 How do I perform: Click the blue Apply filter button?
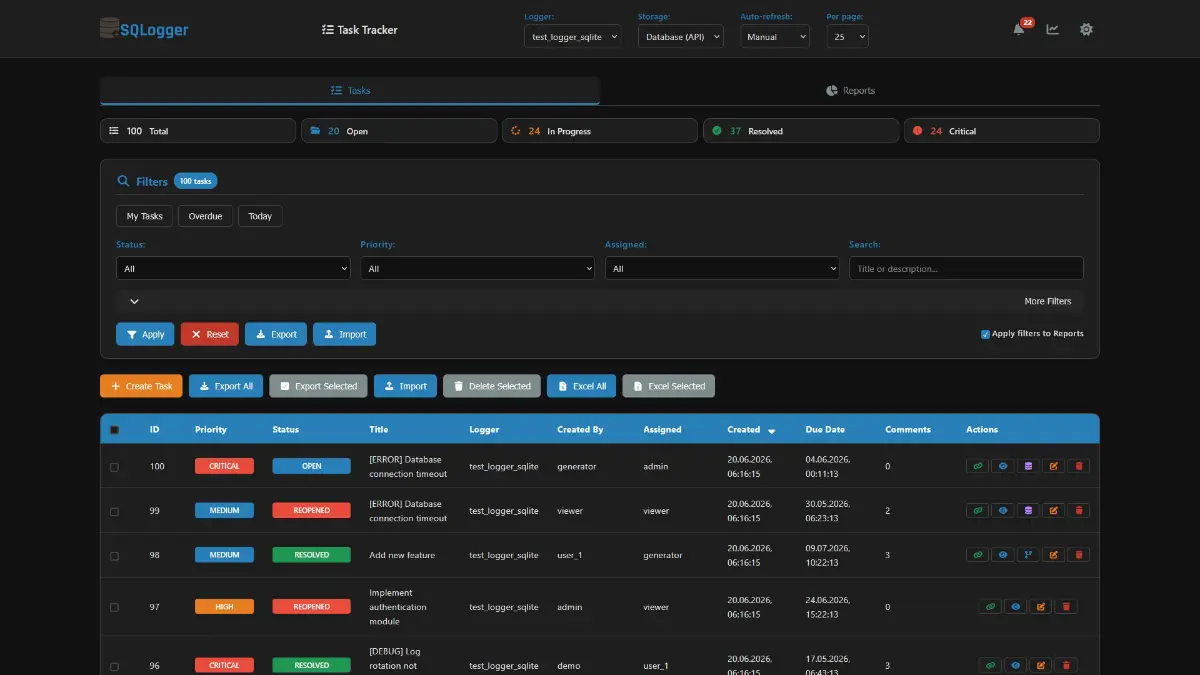[x=145, y=334]
